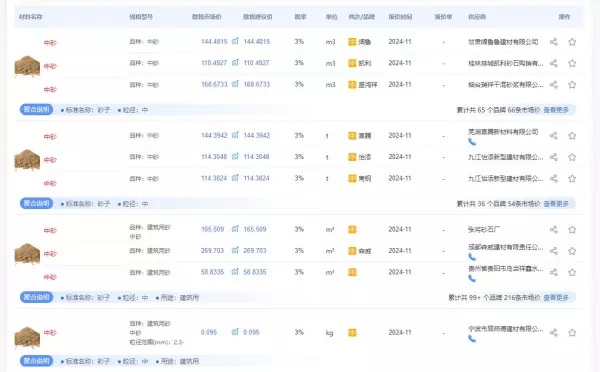
Task: Share the 269.703 price row
Action: 553,251
